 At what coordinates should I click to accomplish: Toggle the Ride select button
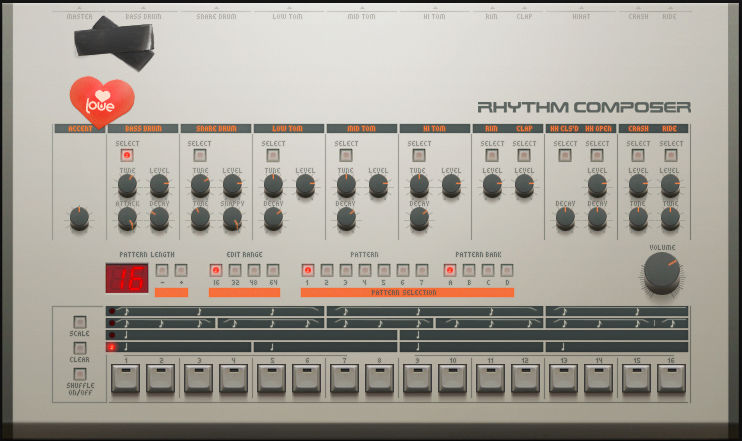pyautogui.click(x=671, y=155)
